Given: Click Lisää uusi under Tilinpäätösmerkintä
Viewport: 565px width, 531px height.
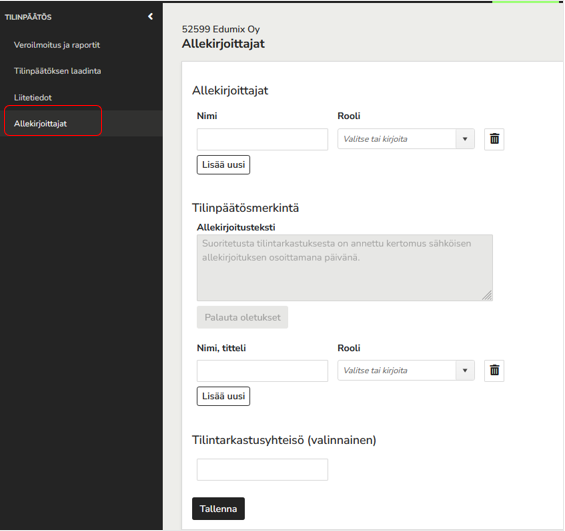Looking at the screenshot, I should coord(223,396).
